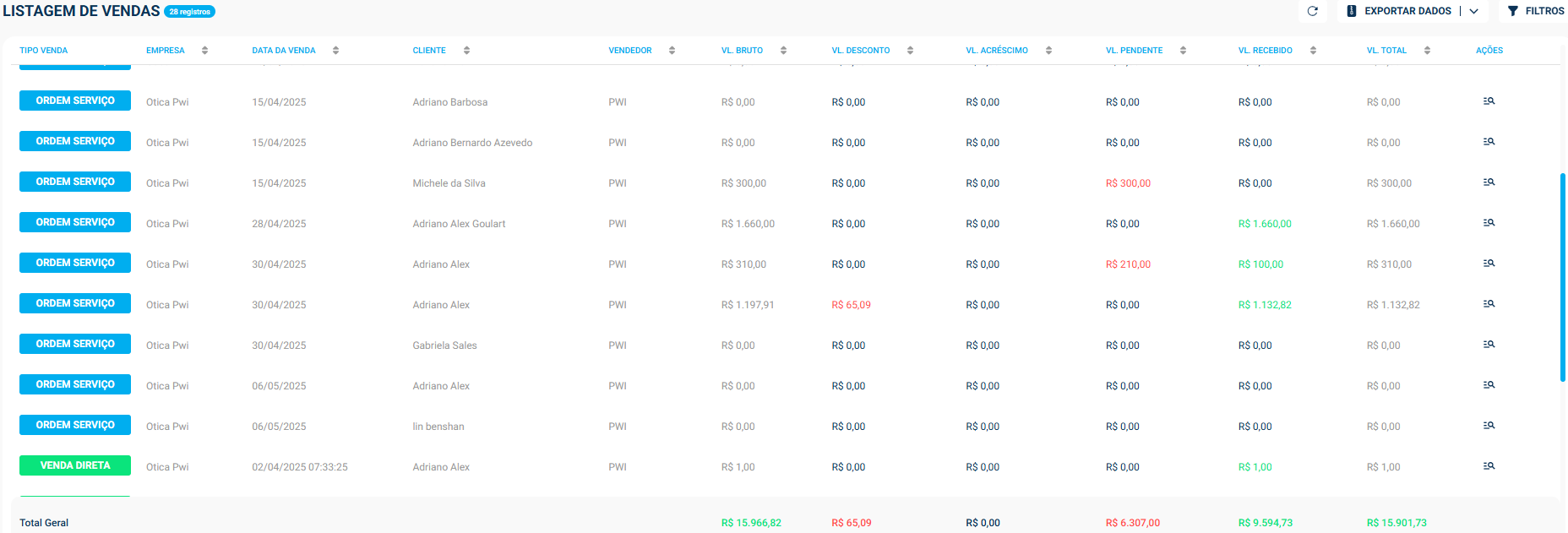Sort by Cliente column arrows
The width and height of the screenshot is (1568, 533).
pos(466,51)
